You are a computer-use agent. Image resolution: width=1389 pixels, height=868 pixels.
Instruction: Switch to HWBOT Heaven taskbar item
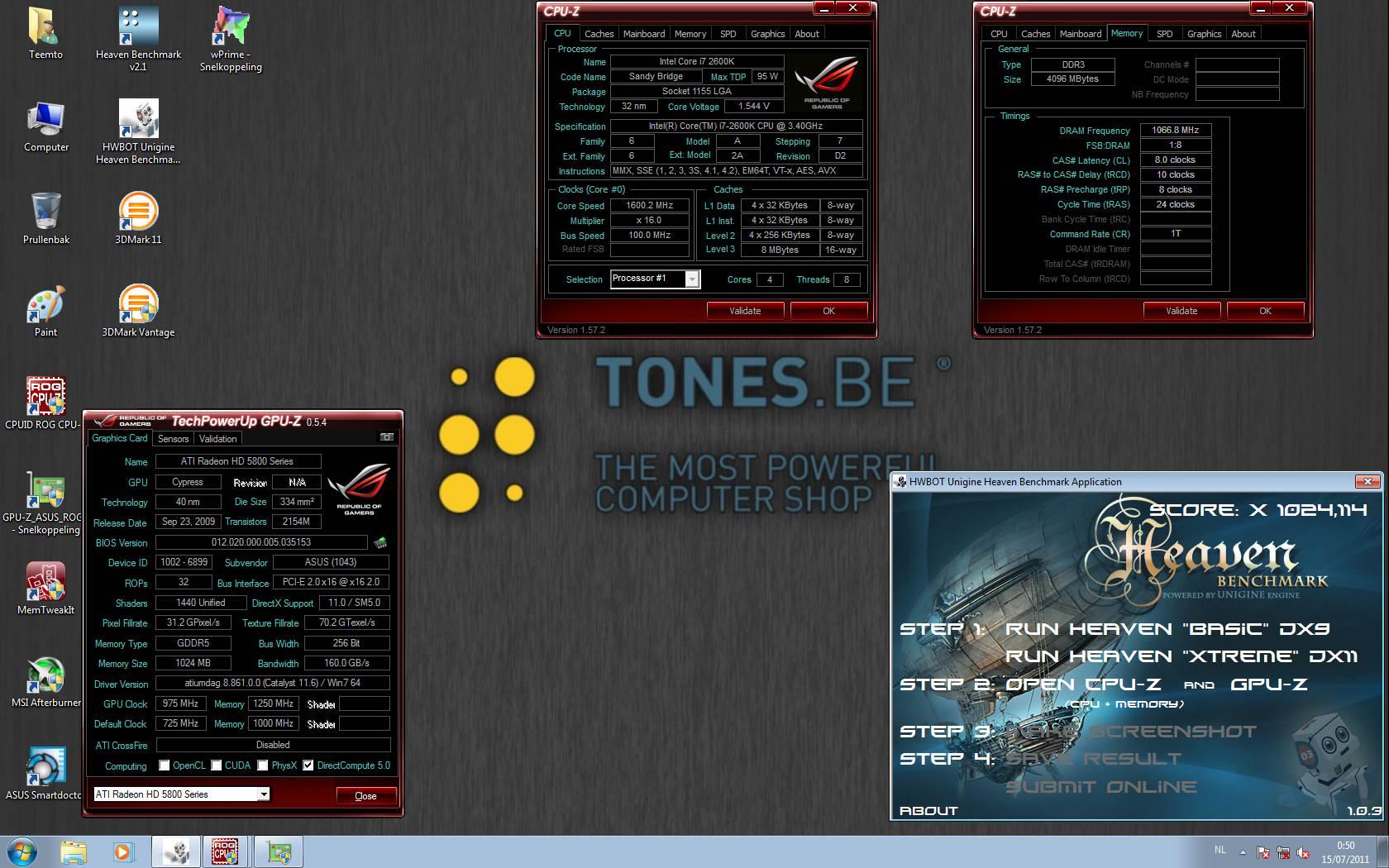[175, 851]
